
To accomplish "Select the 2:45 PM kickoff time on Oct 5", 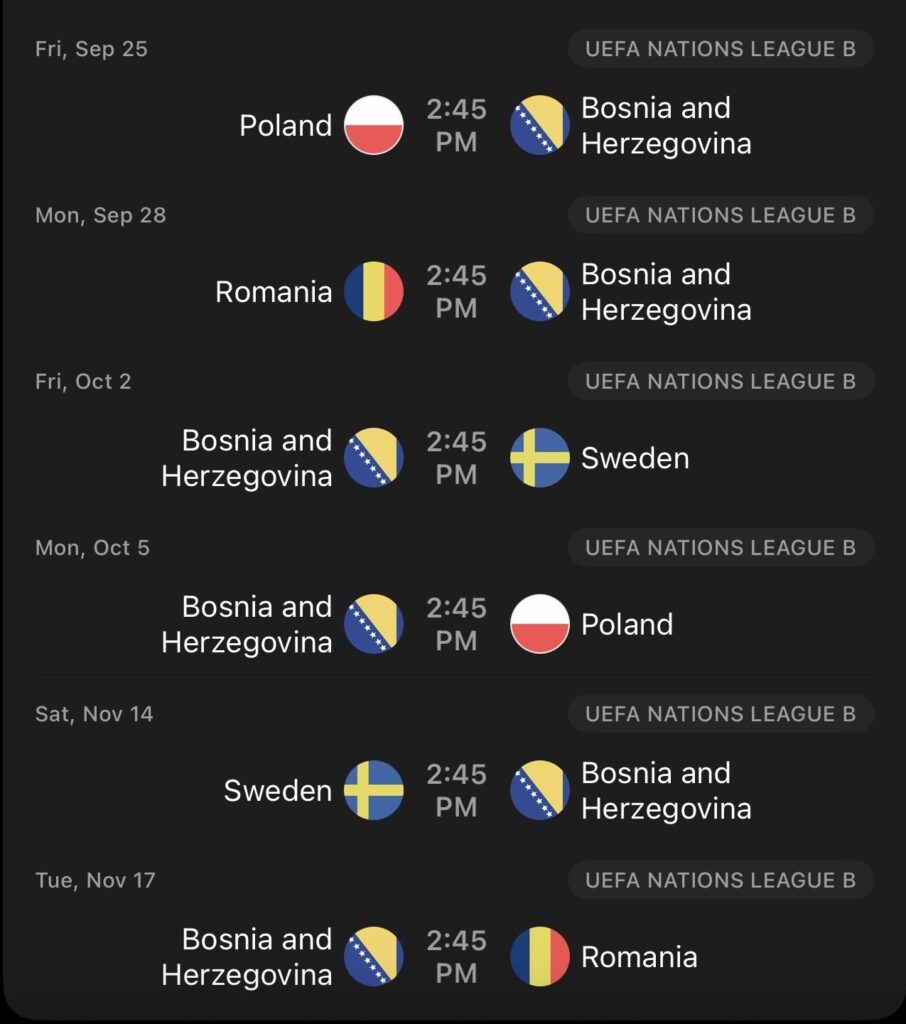I will point(457,624).
